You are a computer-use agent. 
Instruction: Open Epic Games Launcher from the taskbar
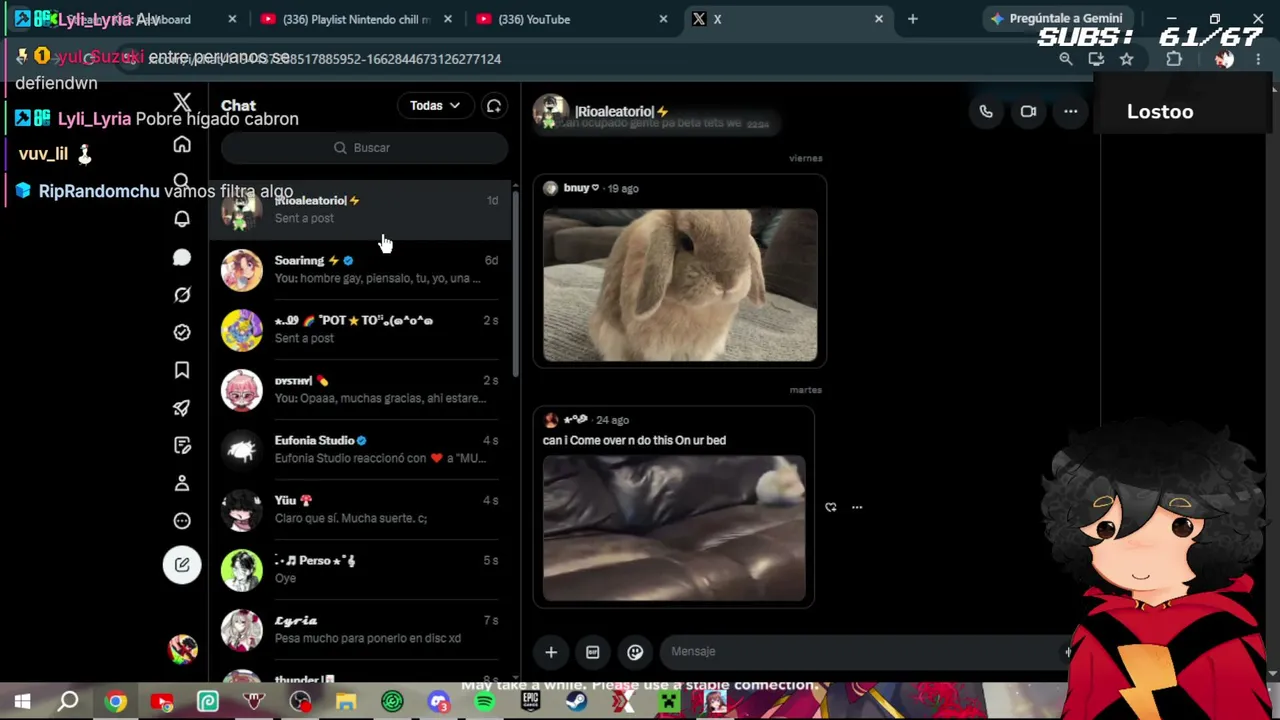click(x=530, y=702)
